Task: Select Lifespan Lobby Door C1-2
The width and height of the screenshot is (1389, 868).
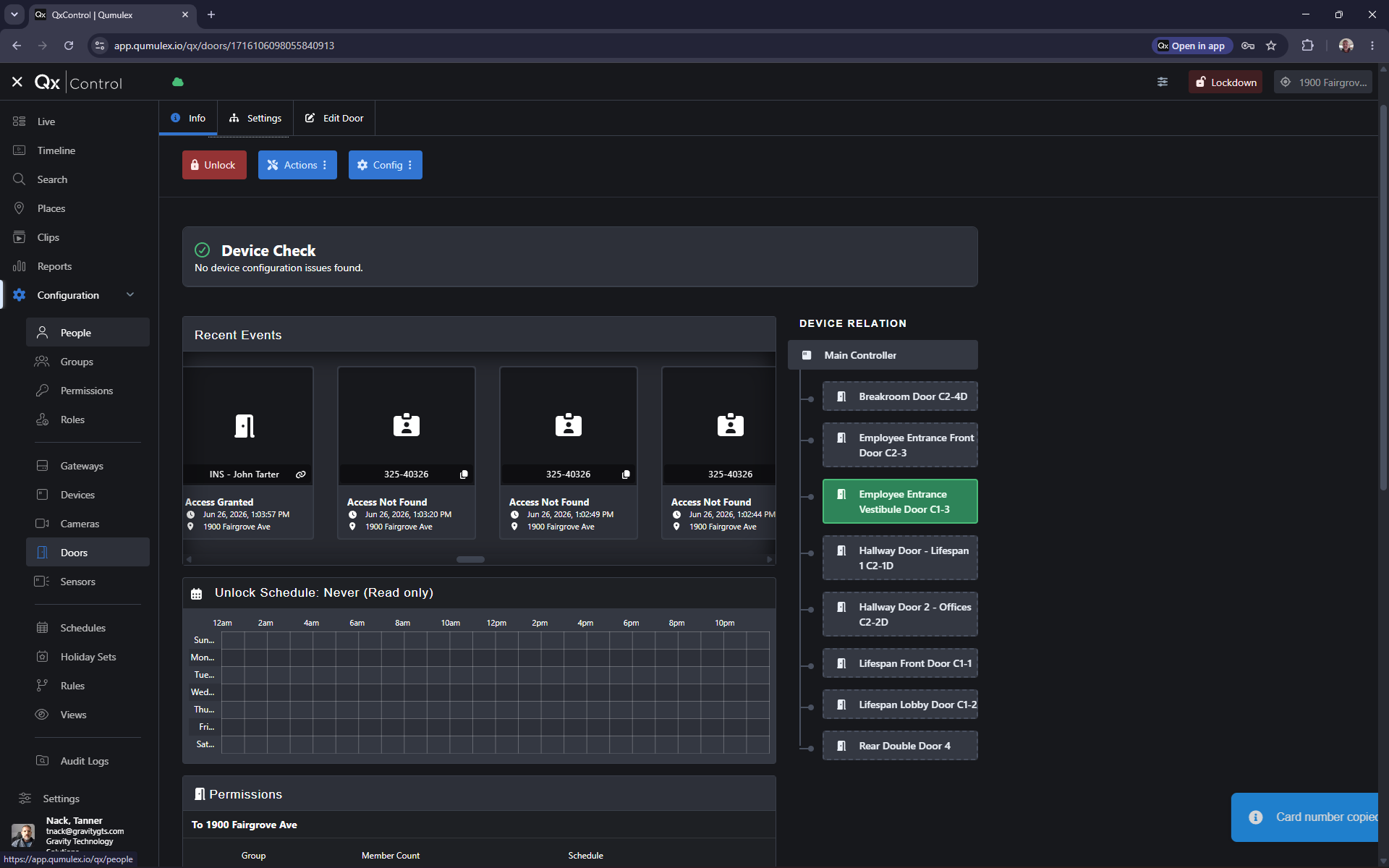Action: click(x=900, y=705)
